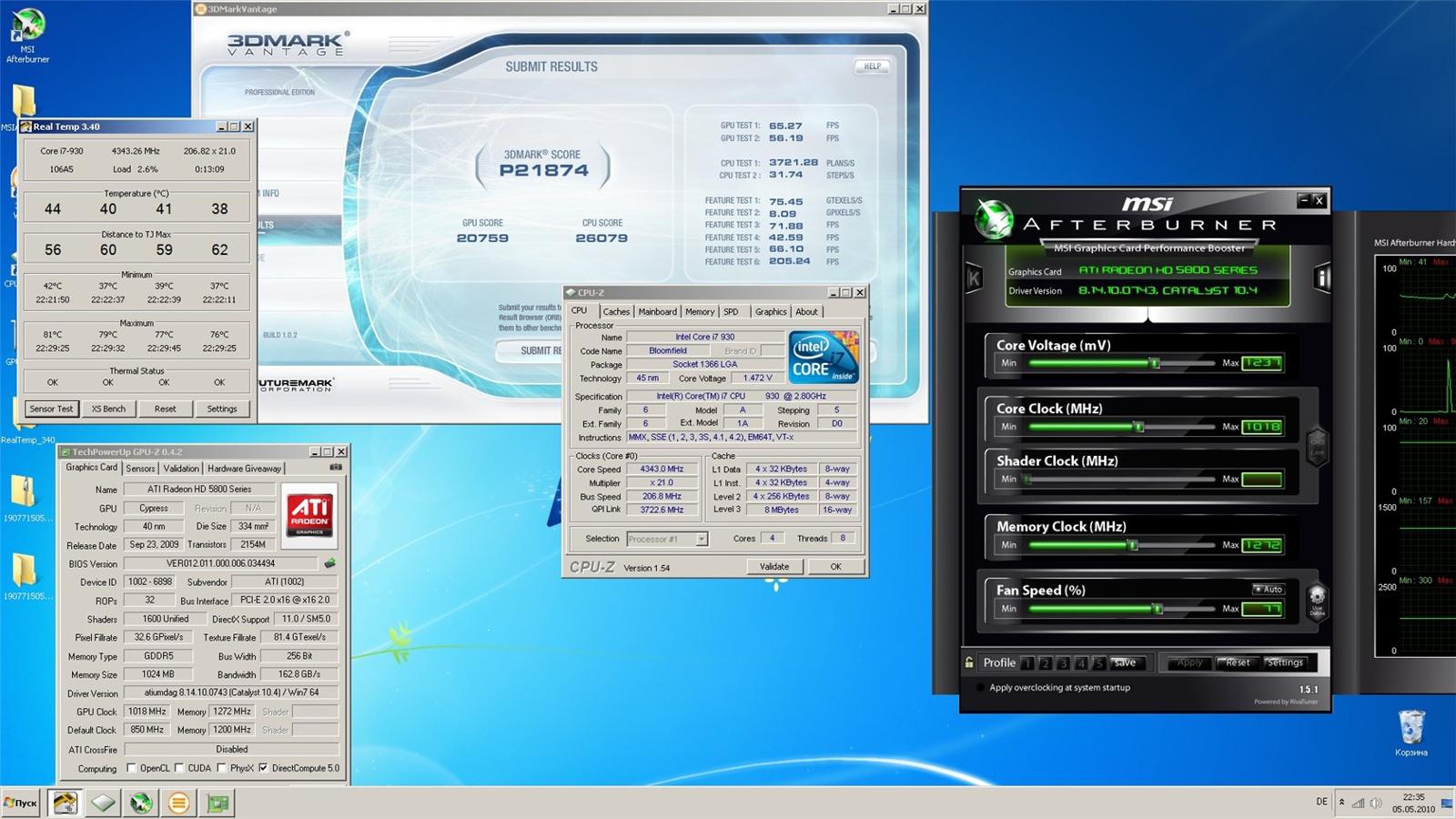Viewport: 1456px width, 819px height.
Task: Click Sensor Test button in Real Temp
Action: click(51, 409)
